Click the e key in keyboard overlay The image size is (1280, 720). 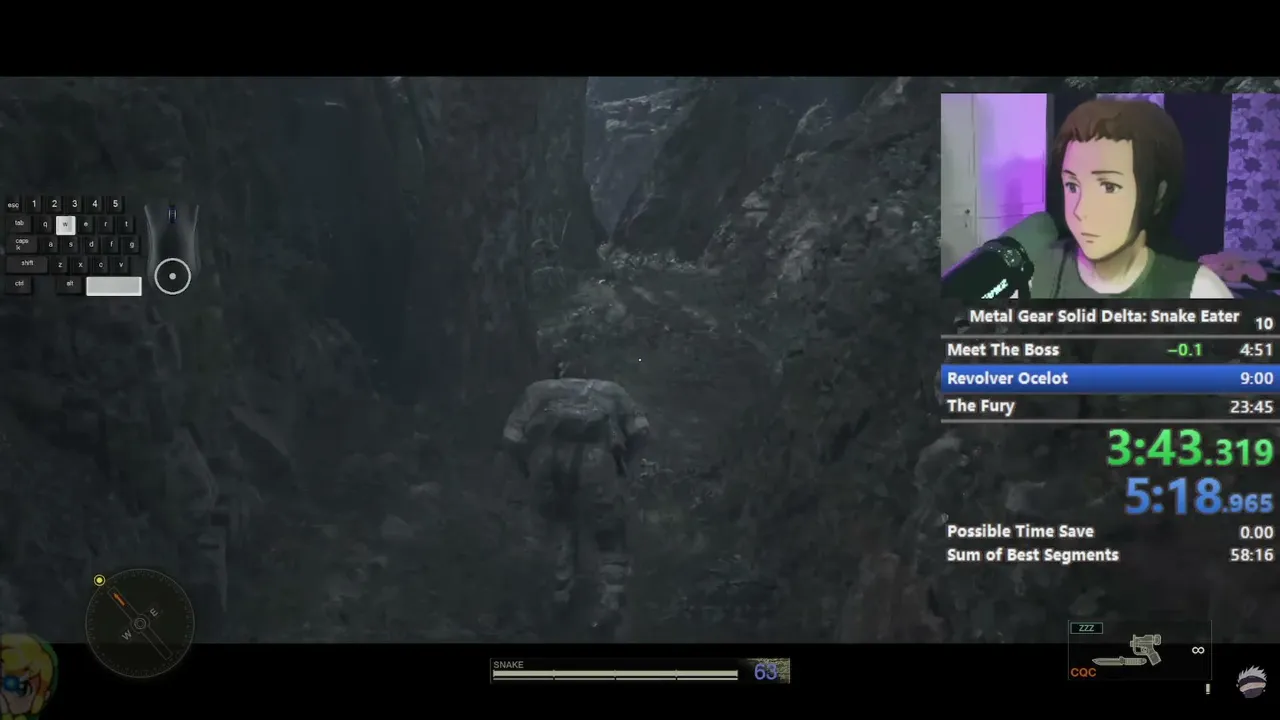click(86, 224)
